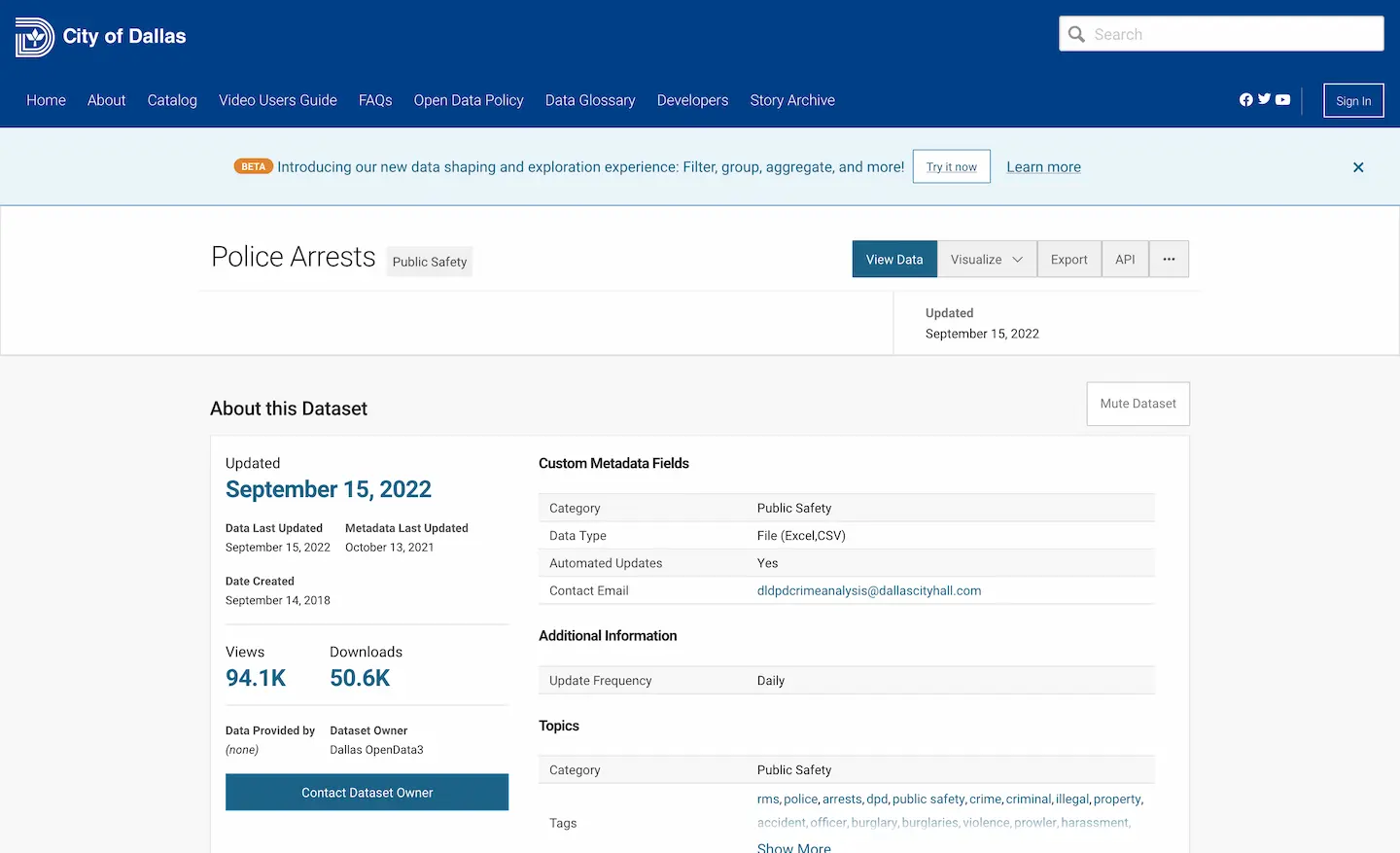Dismiss the beta announcement banner
The height and width of the screenshot is (853, 1400).
[x=1358, y=166]
